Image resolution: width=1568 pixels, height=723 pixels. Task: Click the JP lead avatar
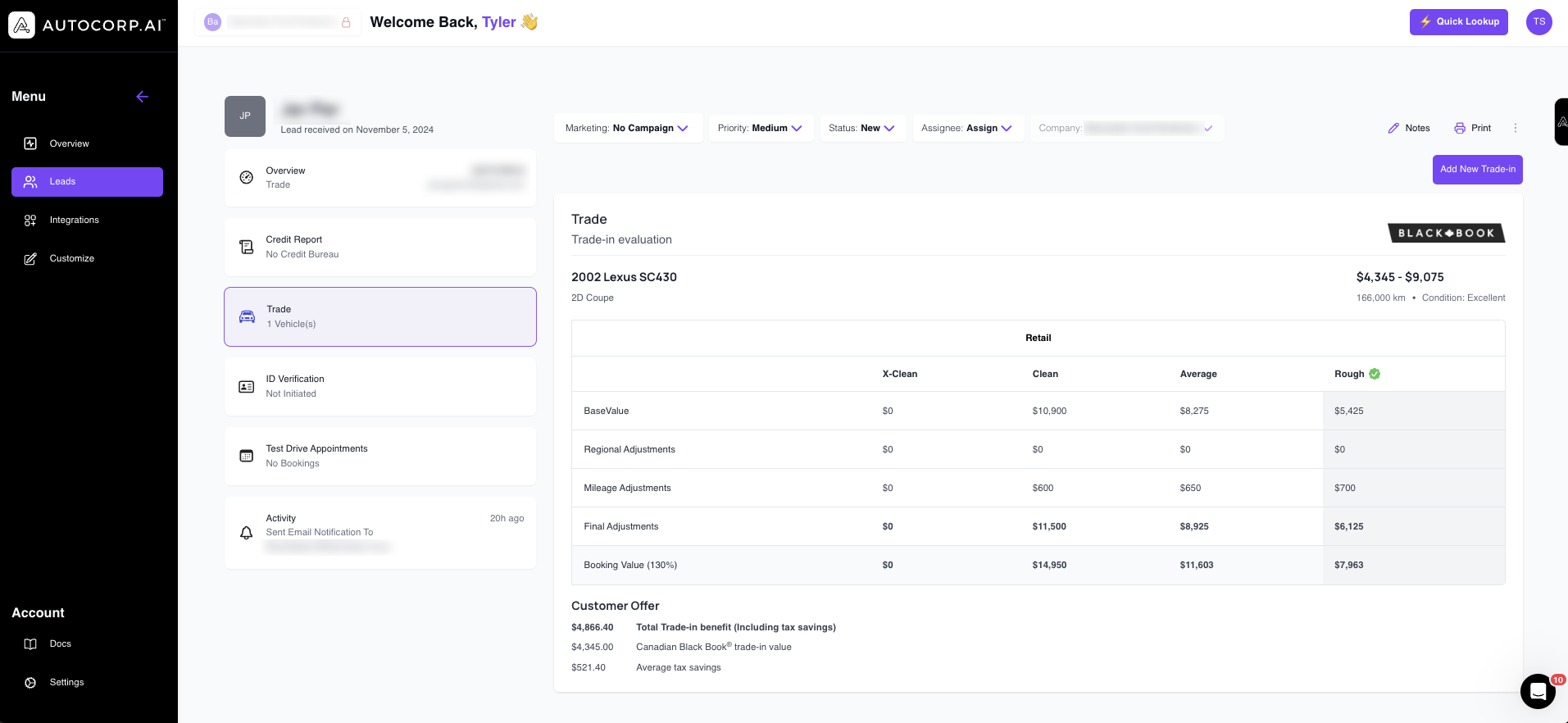[244, 116]
